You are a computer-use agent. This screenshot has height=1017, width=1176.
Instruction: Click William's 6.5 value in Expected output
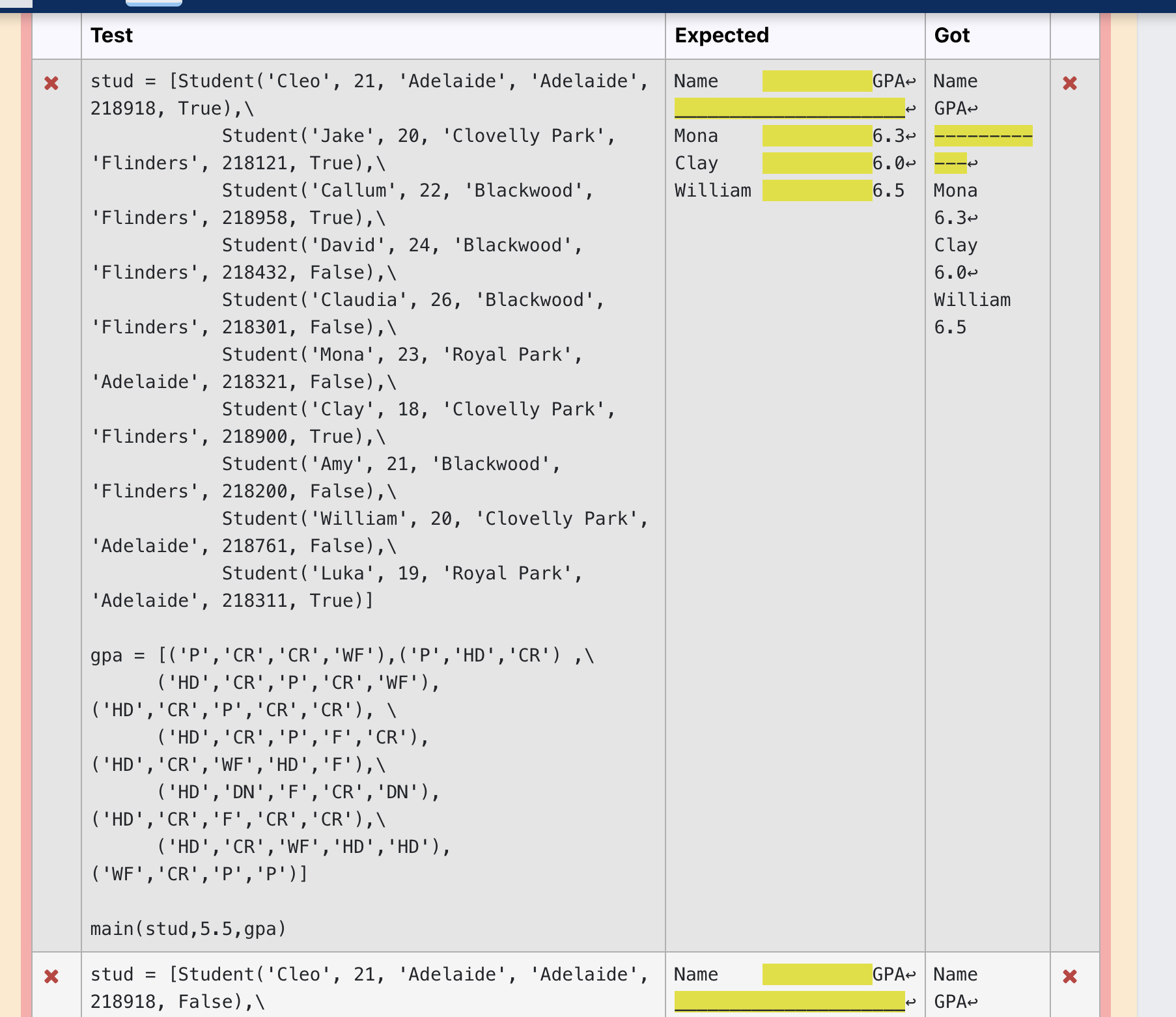coord(888,191)
